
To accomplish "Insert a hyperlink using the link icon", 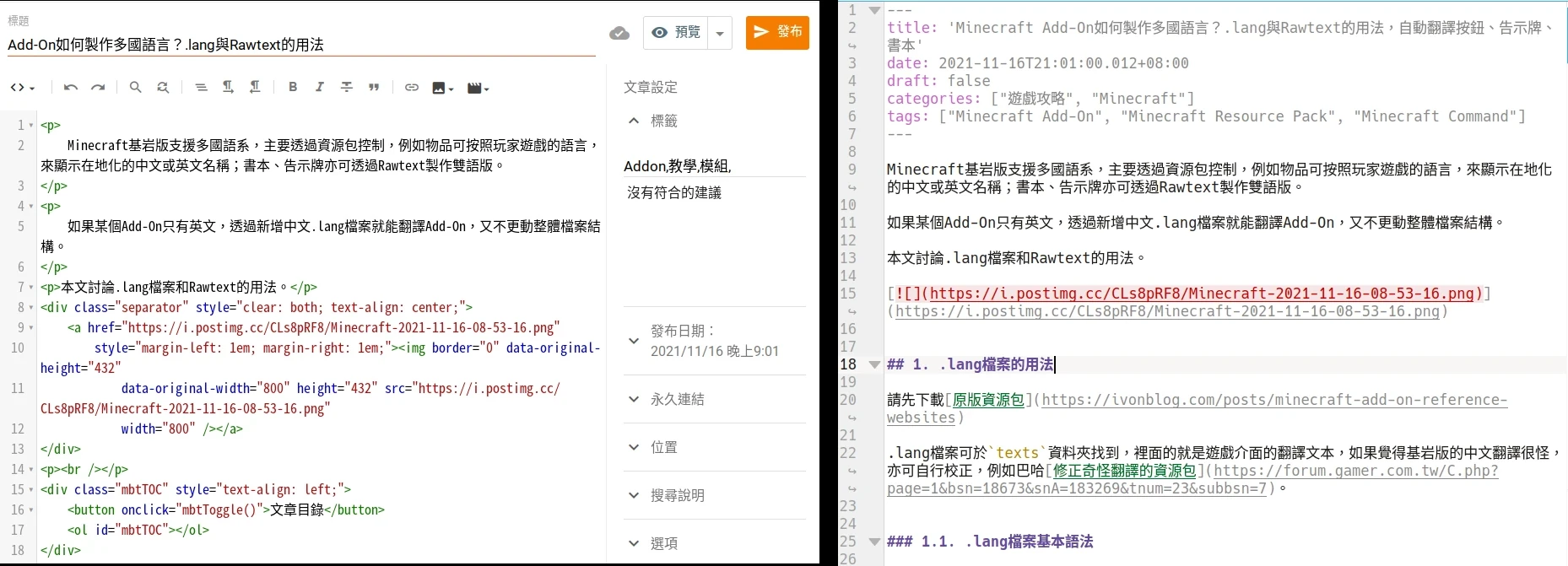I will point(412,88).
